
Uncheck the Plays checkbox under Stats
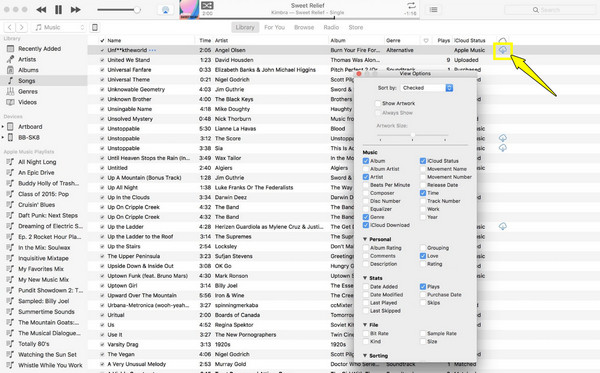(423, 286)
